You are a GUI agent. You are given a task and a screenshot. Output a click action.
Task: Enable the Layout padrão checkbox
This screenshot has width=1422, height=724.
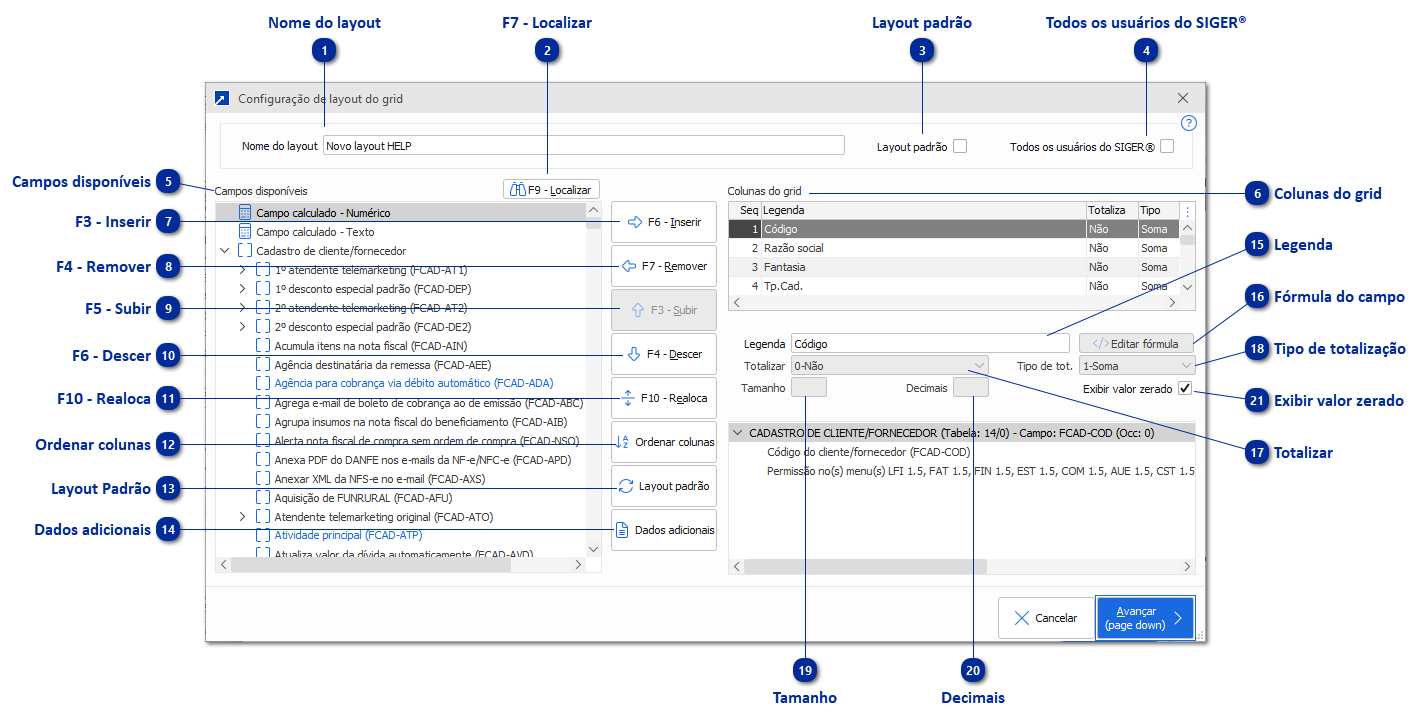tap(960, 144)
